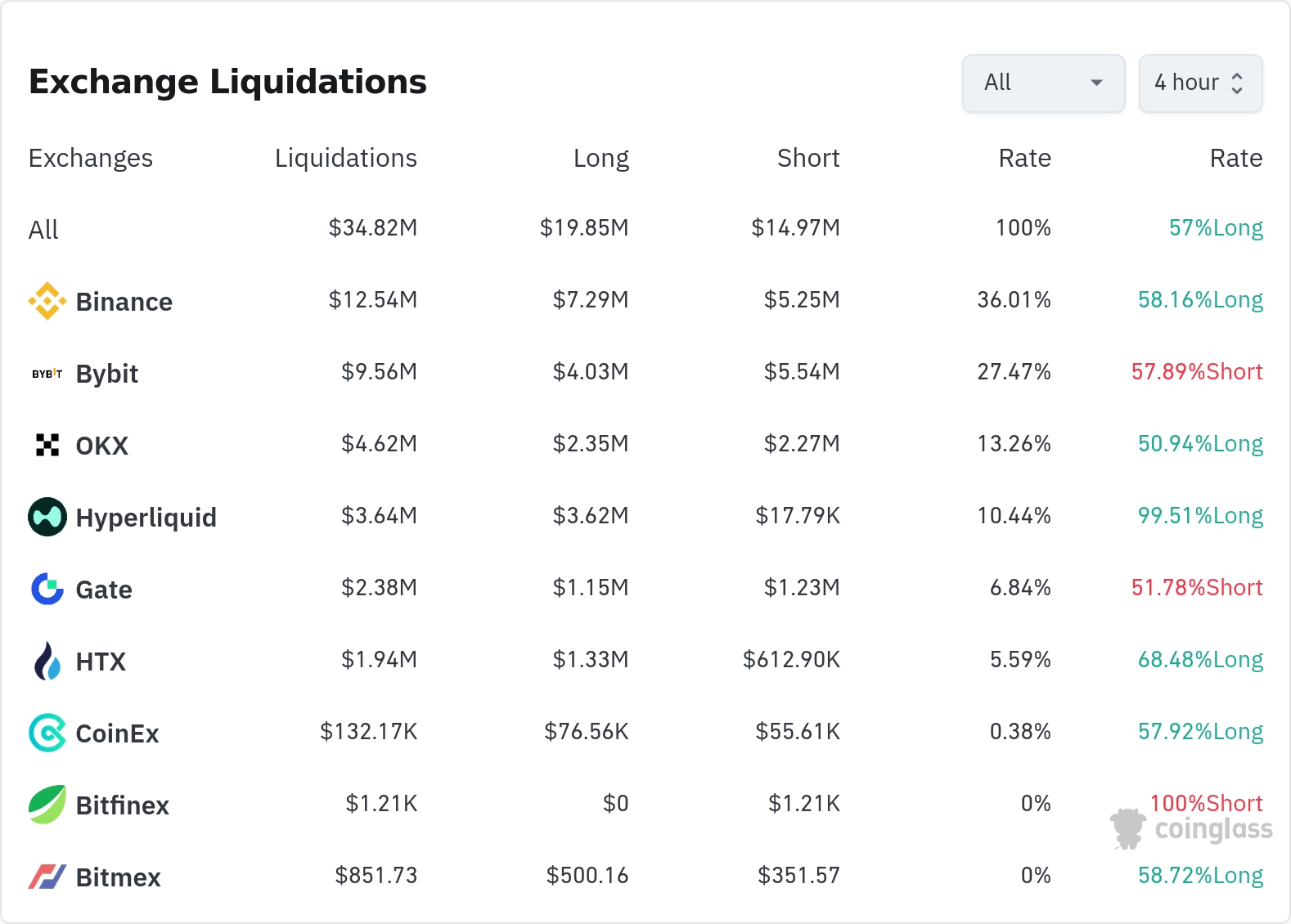Screen dimensions: 1291x924
Task: Click the Hyperliquid logo icon
Action: click(x=47, y=517)
